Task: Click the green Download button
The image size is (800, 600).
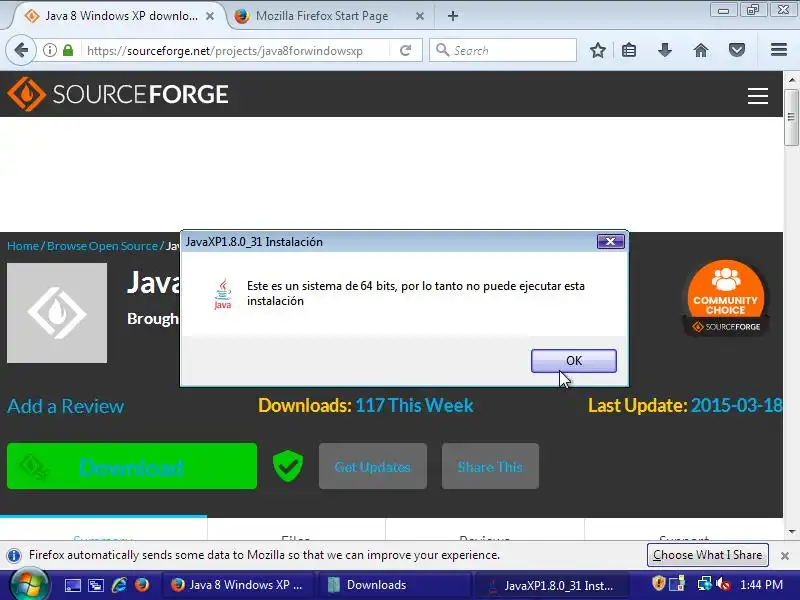Action: coord(132,466)
